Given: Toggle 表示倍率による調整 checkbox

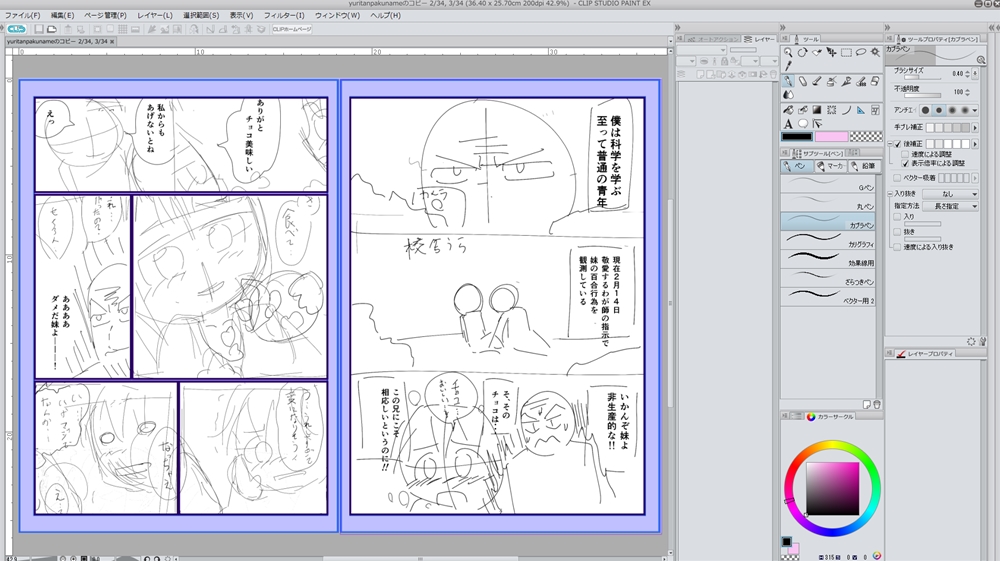Looking at the screenshot, I should [905, 164].
